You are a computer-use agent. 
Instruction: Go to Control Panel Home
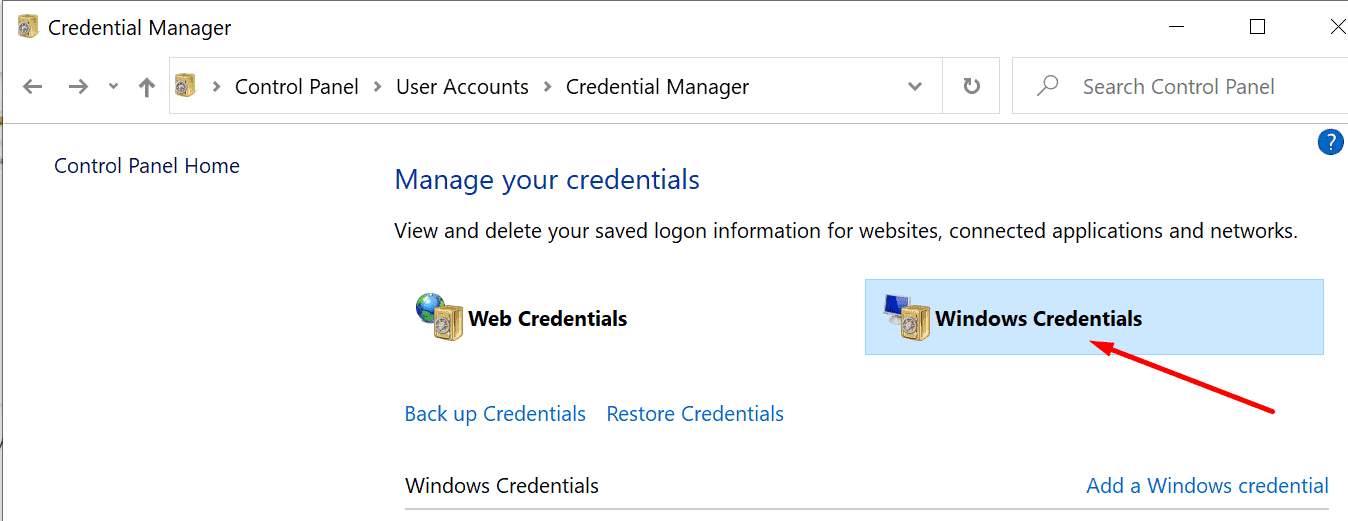coord(147,166)
